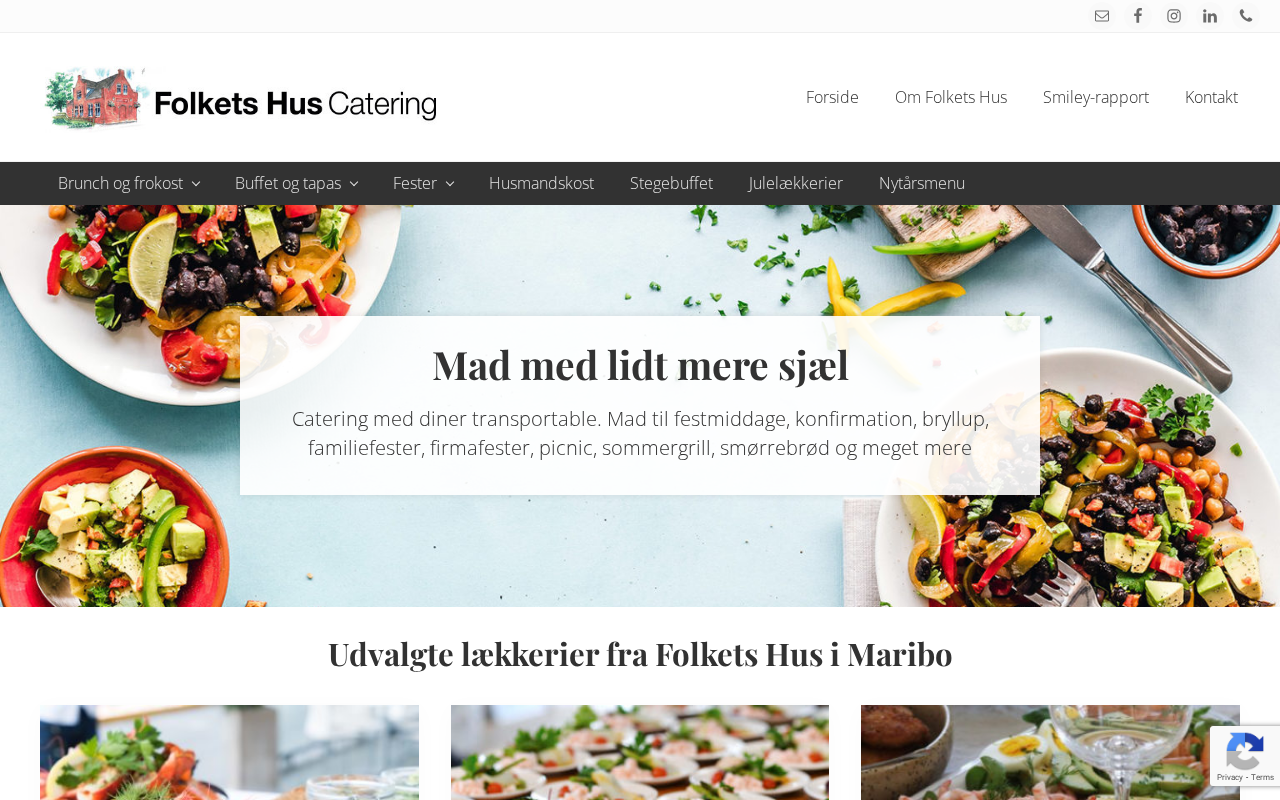Open the Facebook social icon

click(x=1138, y=16)
